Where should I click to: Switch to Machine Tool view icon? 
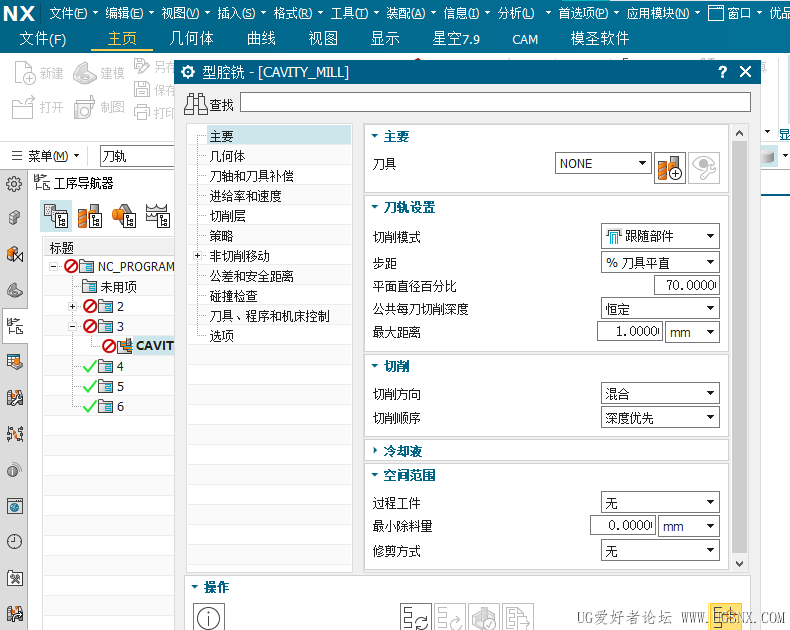click(89, 216)
